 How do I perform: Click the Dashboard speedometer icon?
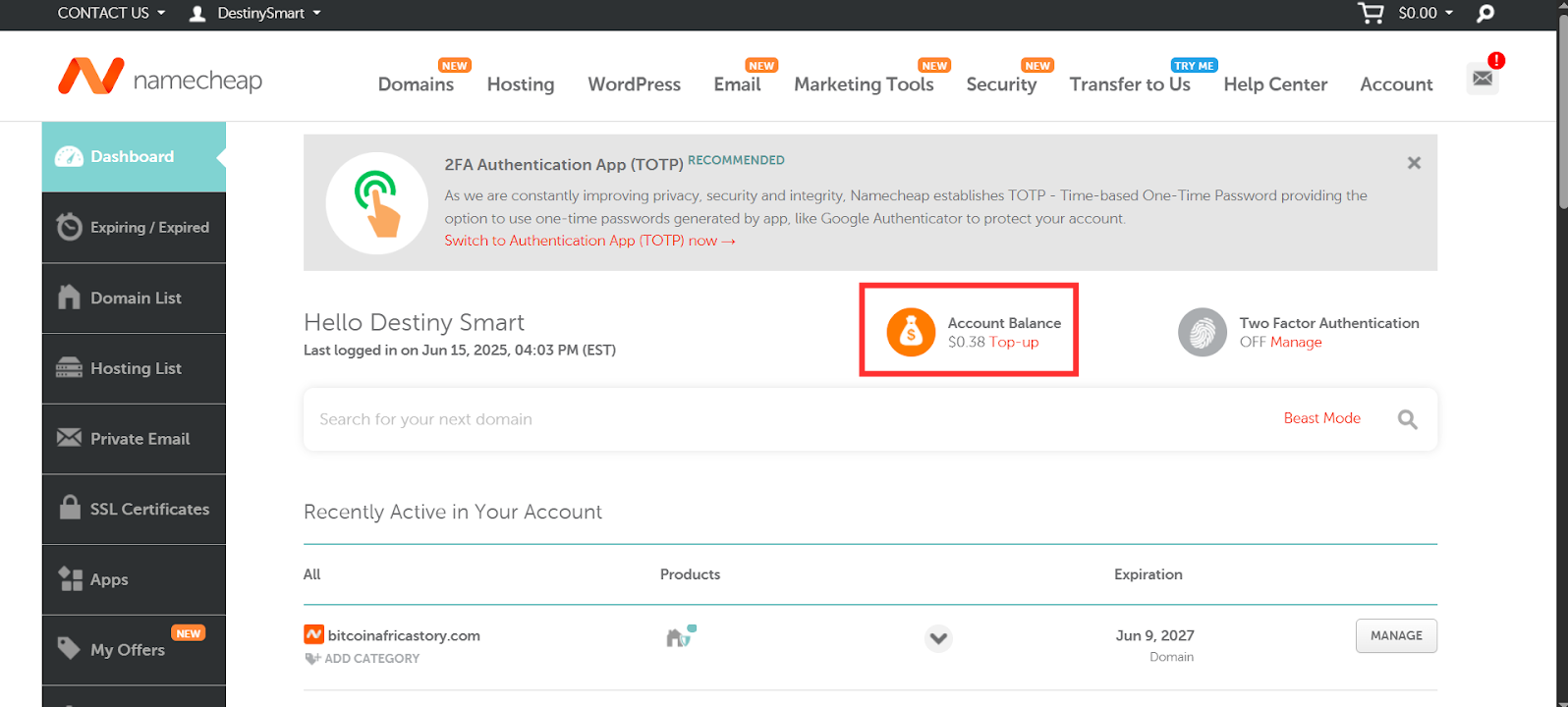(x=69, y=157)
